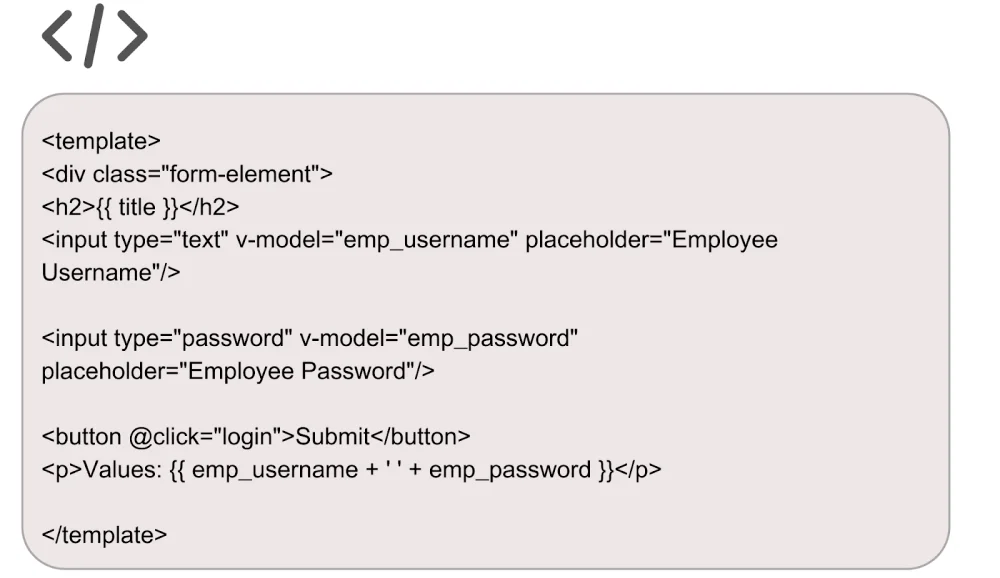Click the {{ title }} expression

[x=137, y=207]
